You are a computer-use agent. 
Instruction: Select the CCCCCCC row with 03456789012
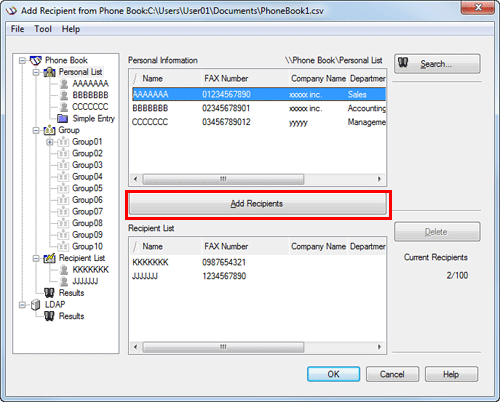point(259,122)
